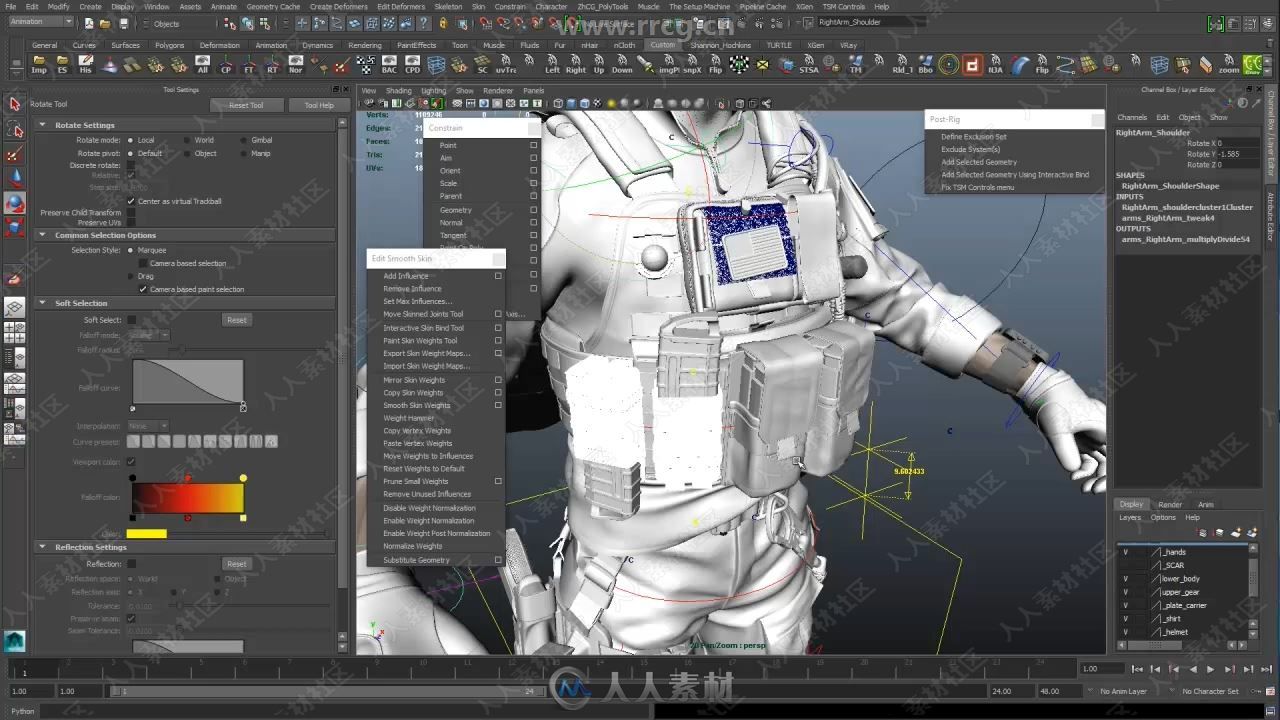Select the Object rotate pivot option
Screen dimensions: 1280x720
coord(188,153)
